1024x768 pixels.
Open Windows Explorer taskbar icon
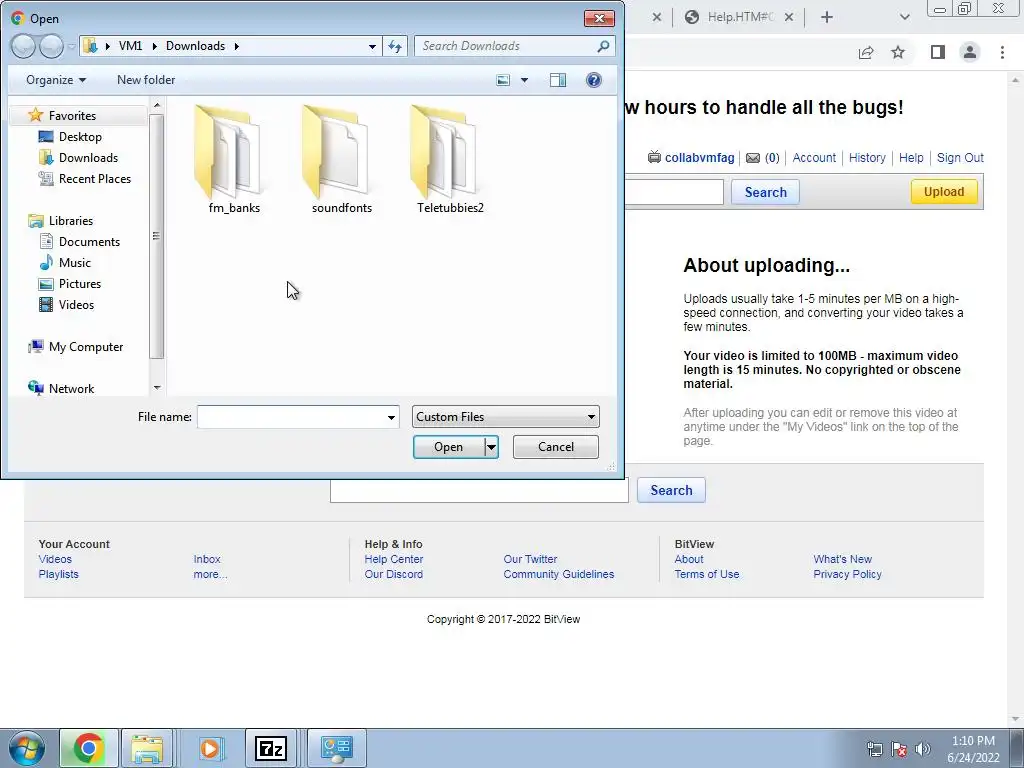point(147,748)
